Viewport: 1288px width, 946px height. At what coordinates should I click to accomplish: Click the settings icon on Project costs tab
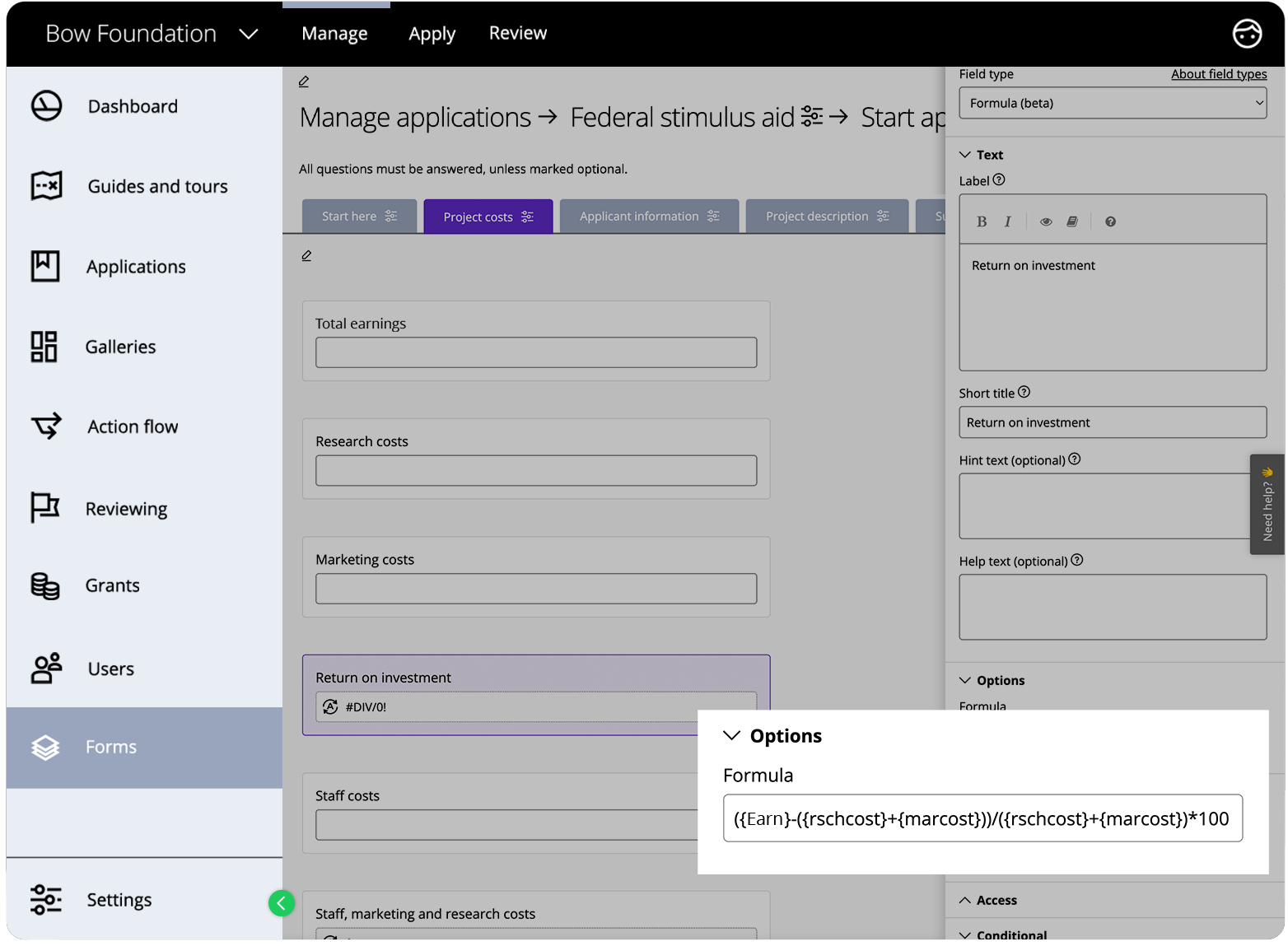click(x=528, y=216)
